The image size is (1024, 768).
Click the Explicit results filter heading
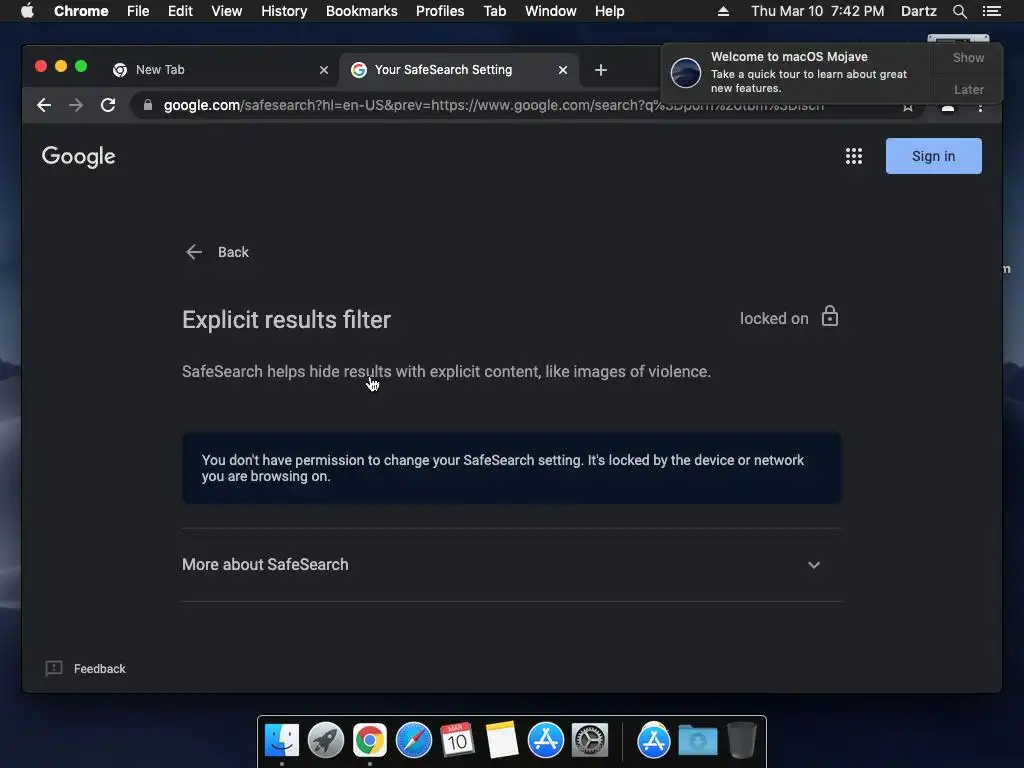coord(286,320)
